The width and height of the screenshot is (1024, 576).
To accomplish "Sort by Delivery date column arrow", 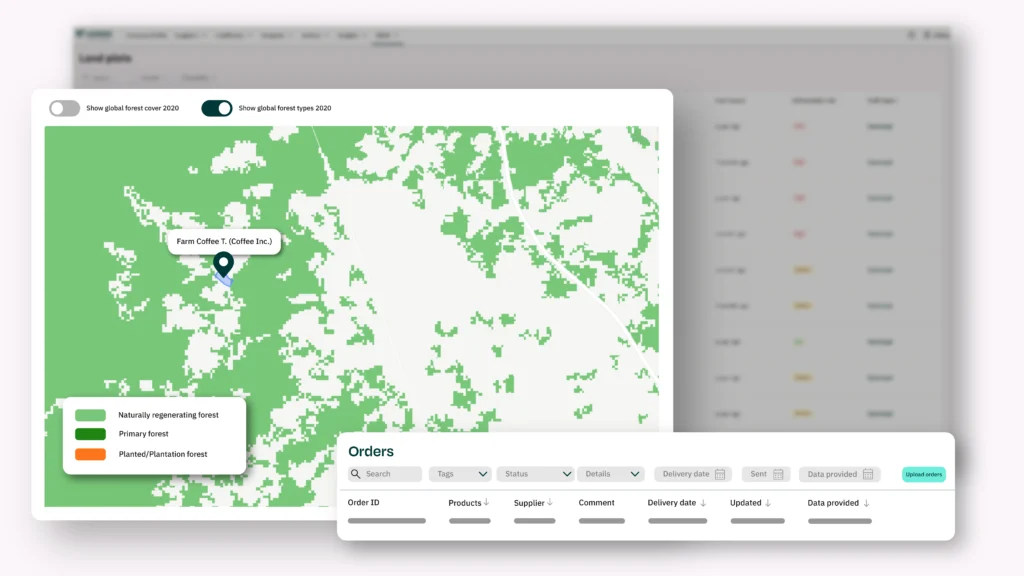I will point(703,503).
